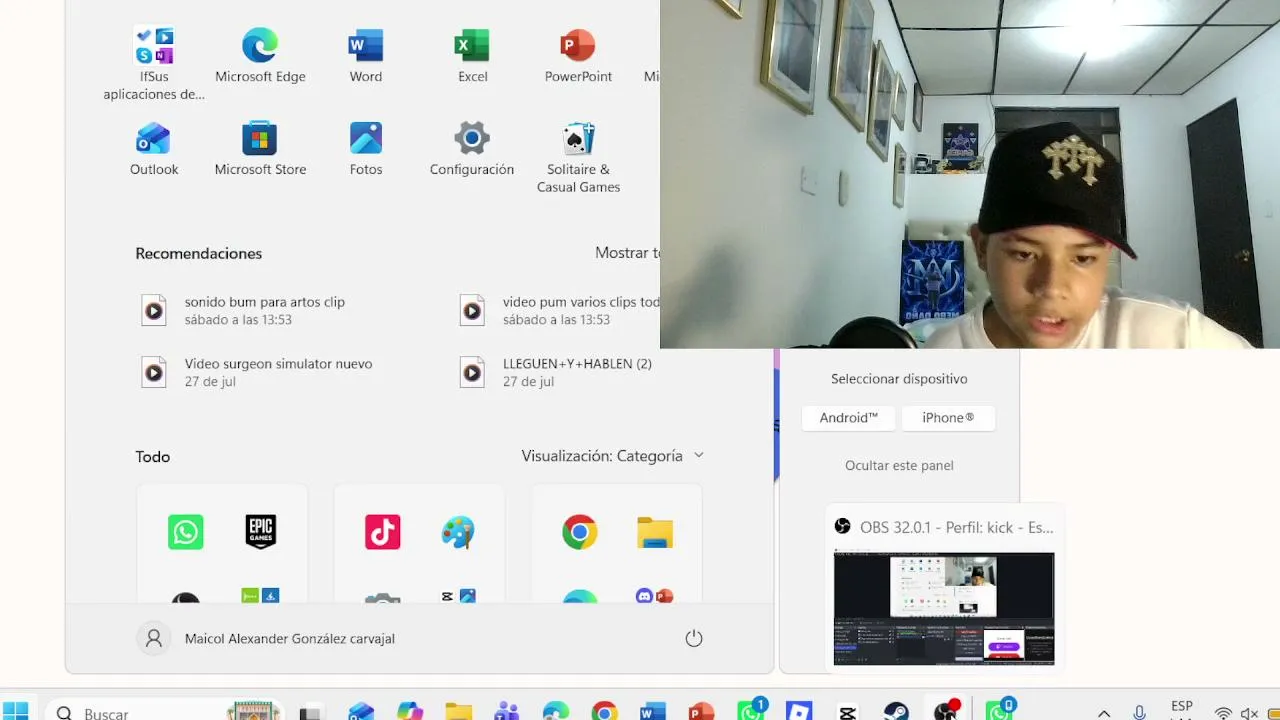Open Copilot from the taskbar
The image size is (1280, 720).
410,711
